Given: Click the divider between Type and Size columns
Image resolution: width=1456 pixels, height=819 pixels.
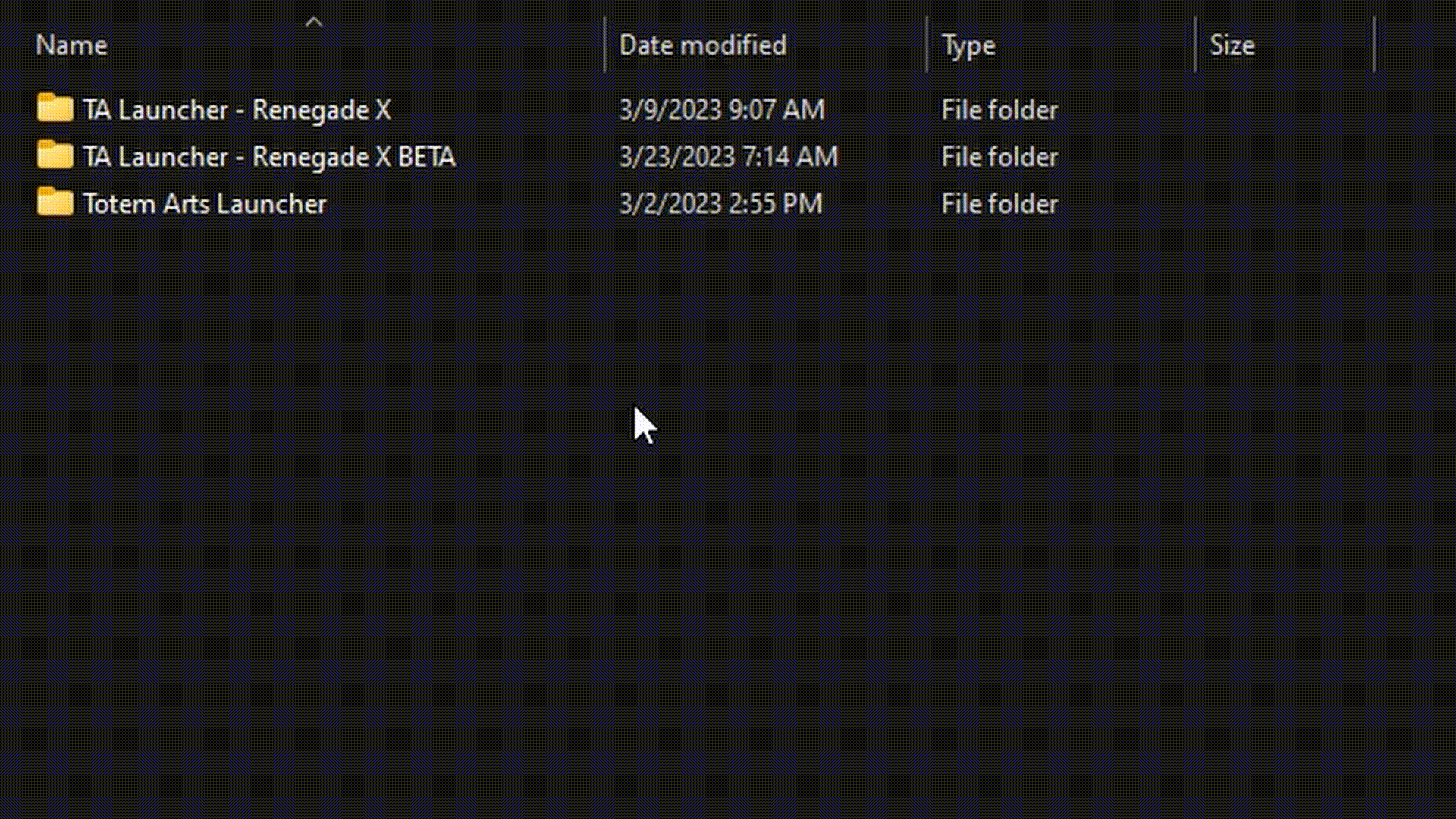Looking at the screenshot, I should pyautogui.click(x=1195, y=45).
